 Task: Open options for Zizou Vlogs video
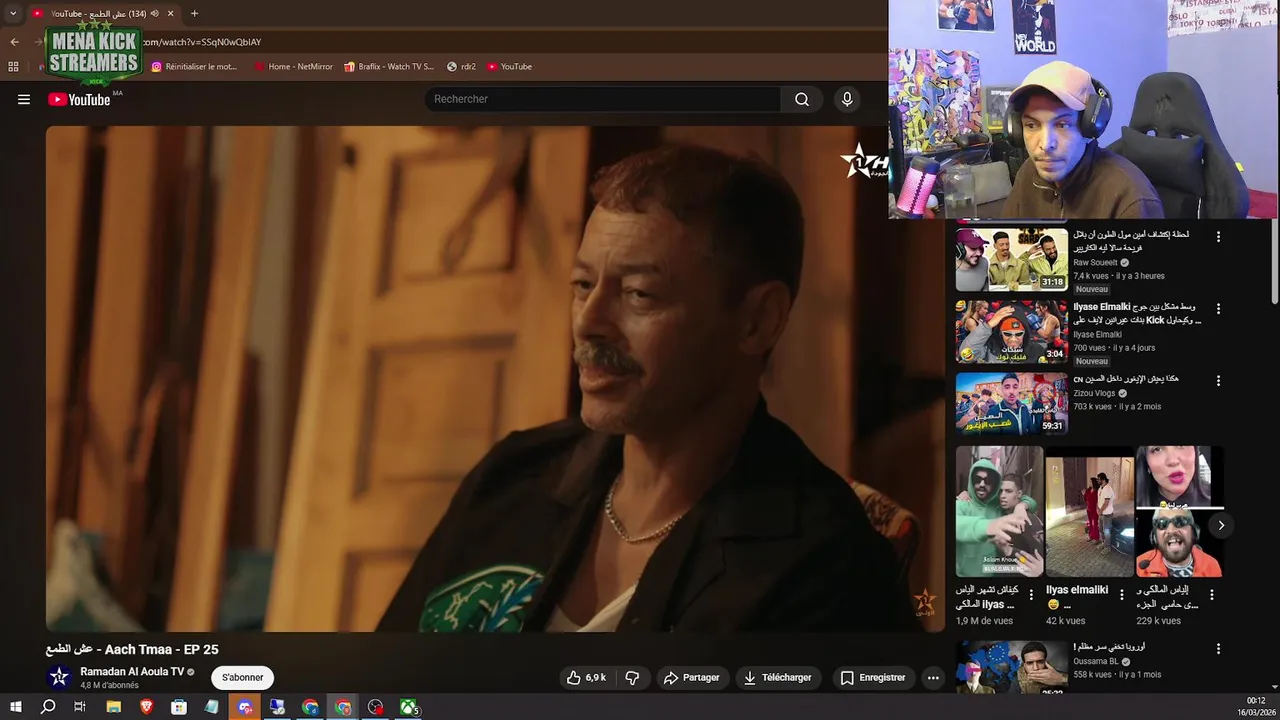(x=1218, y=381)
